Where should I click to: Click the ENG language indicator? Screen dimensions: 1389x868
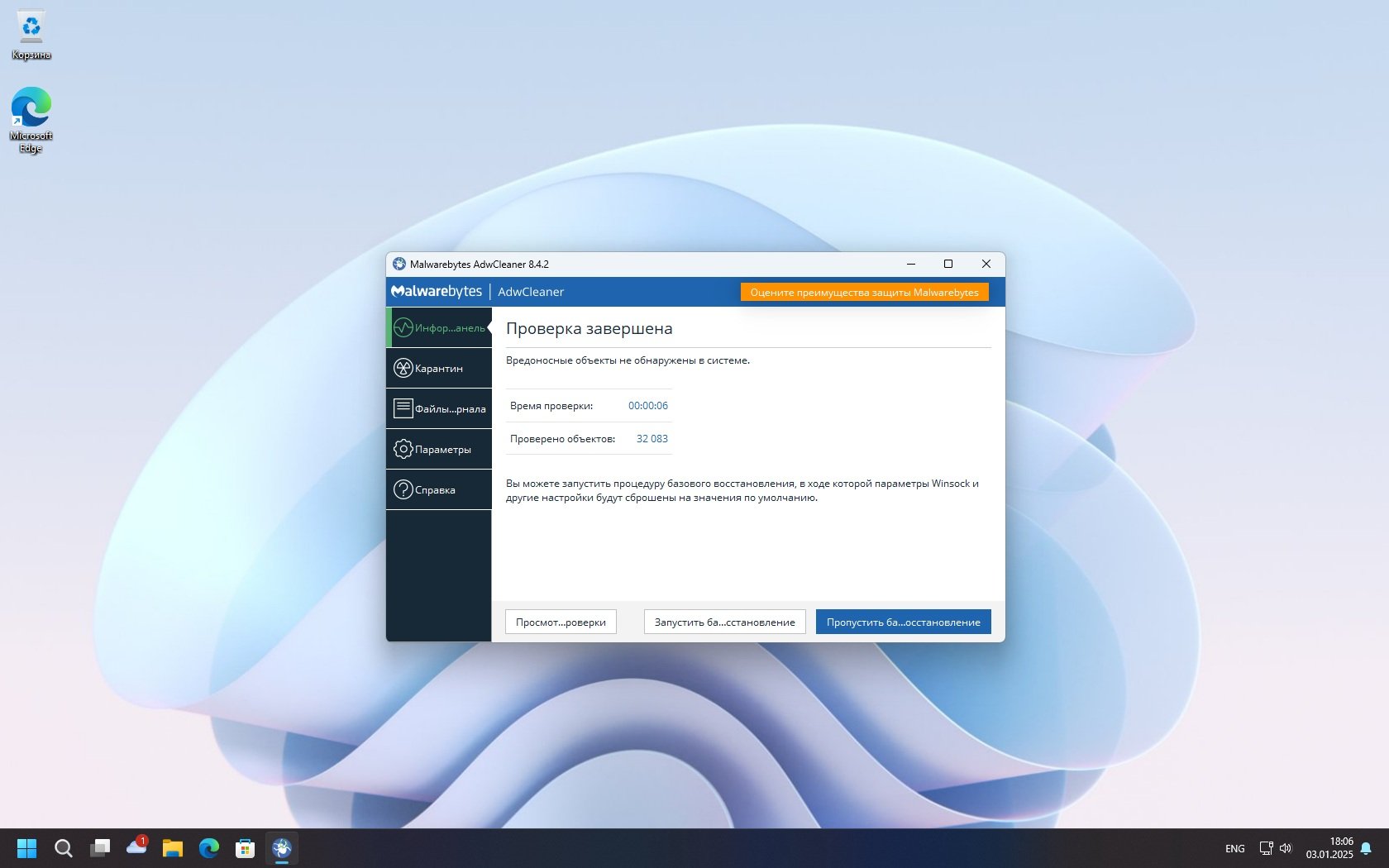coord(1234,849)
